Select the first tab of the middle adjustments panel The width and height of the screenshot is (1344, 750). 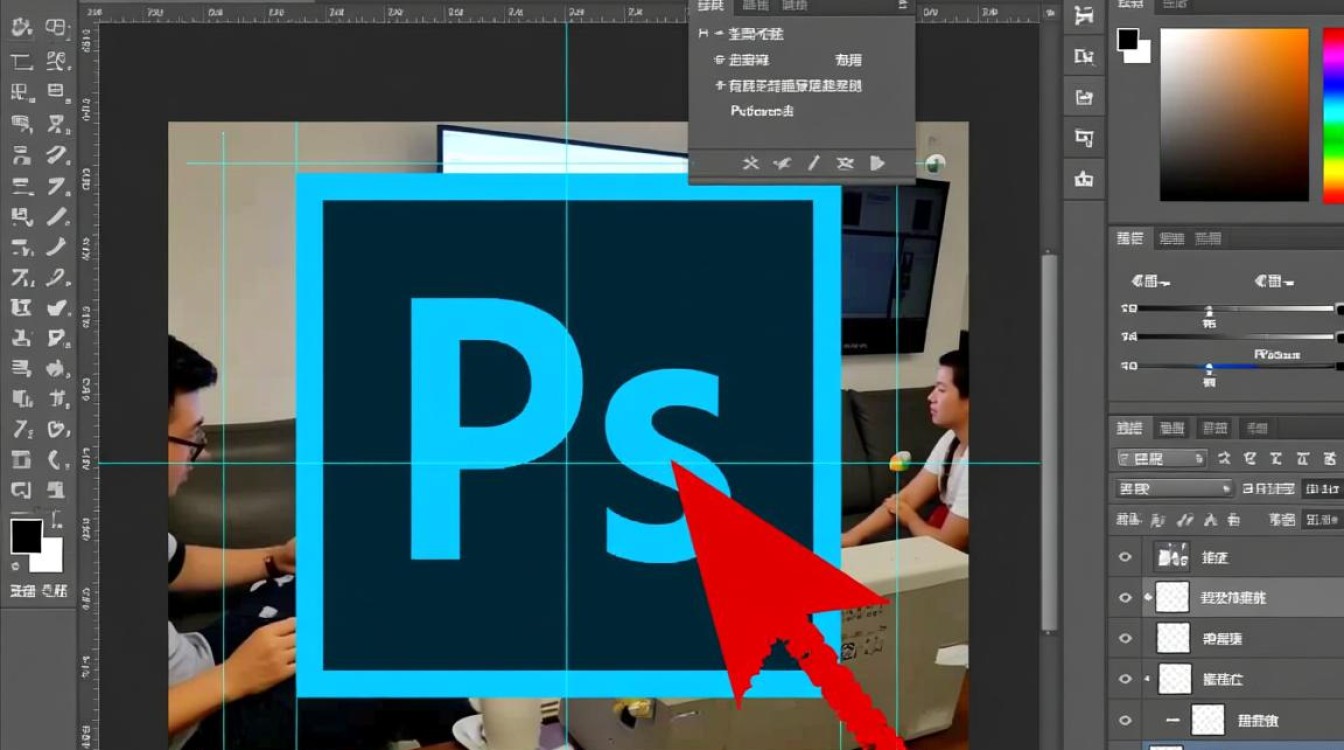(1130, 238)
